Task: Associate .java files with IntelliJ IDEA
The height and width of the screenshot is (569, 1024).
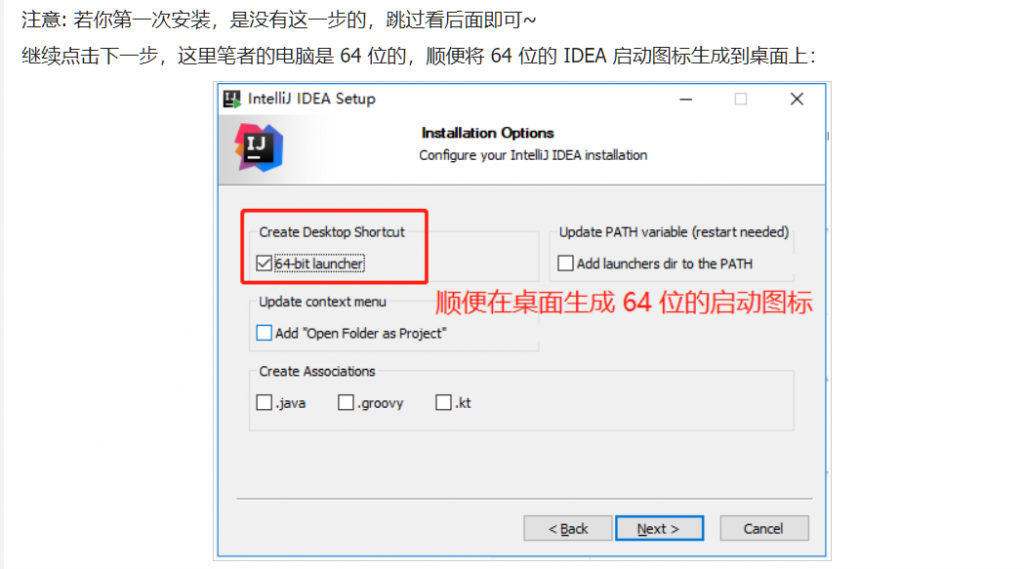Action: coord(264,402)
